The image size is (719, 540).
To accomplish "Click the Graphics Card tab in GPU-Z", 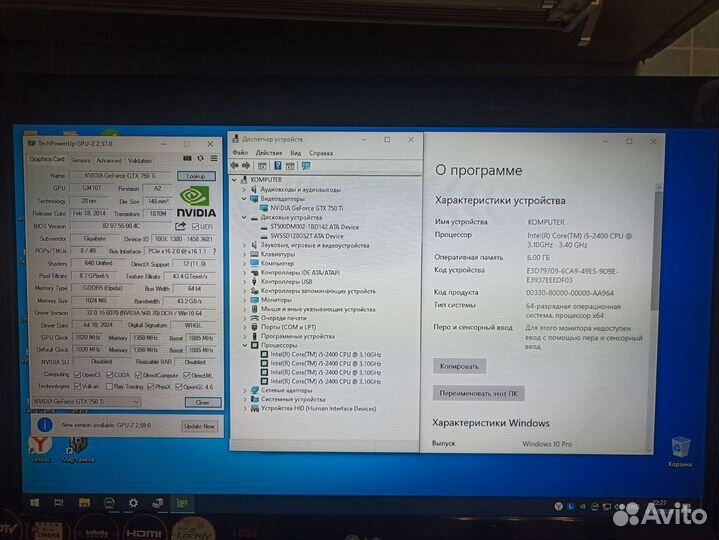I will coord(47,159).
